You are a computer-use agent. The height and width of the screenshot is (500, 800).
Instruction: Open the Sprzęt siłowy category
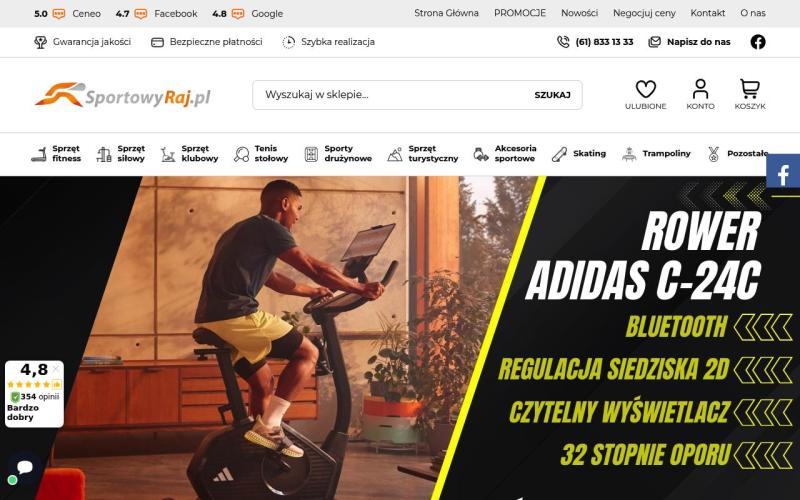pos(120,154)
